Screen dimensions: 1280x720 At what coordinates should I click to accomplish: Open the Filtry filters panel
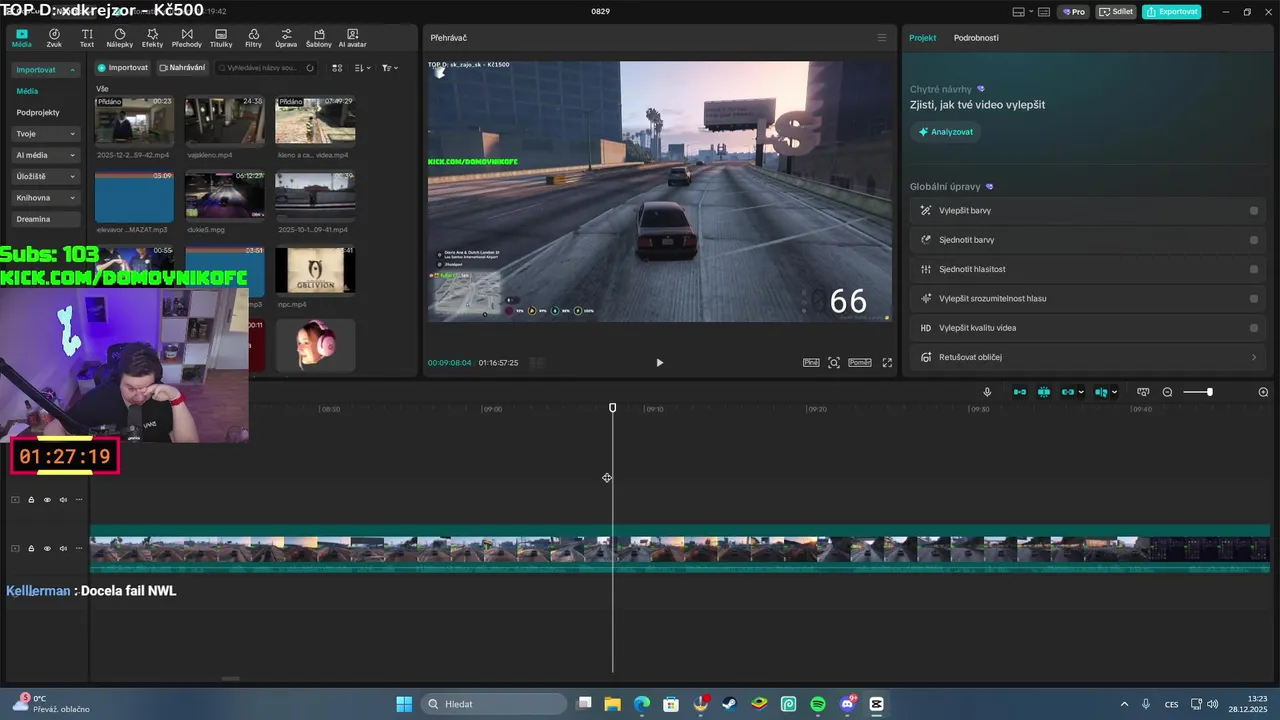[x=253, y=38]
